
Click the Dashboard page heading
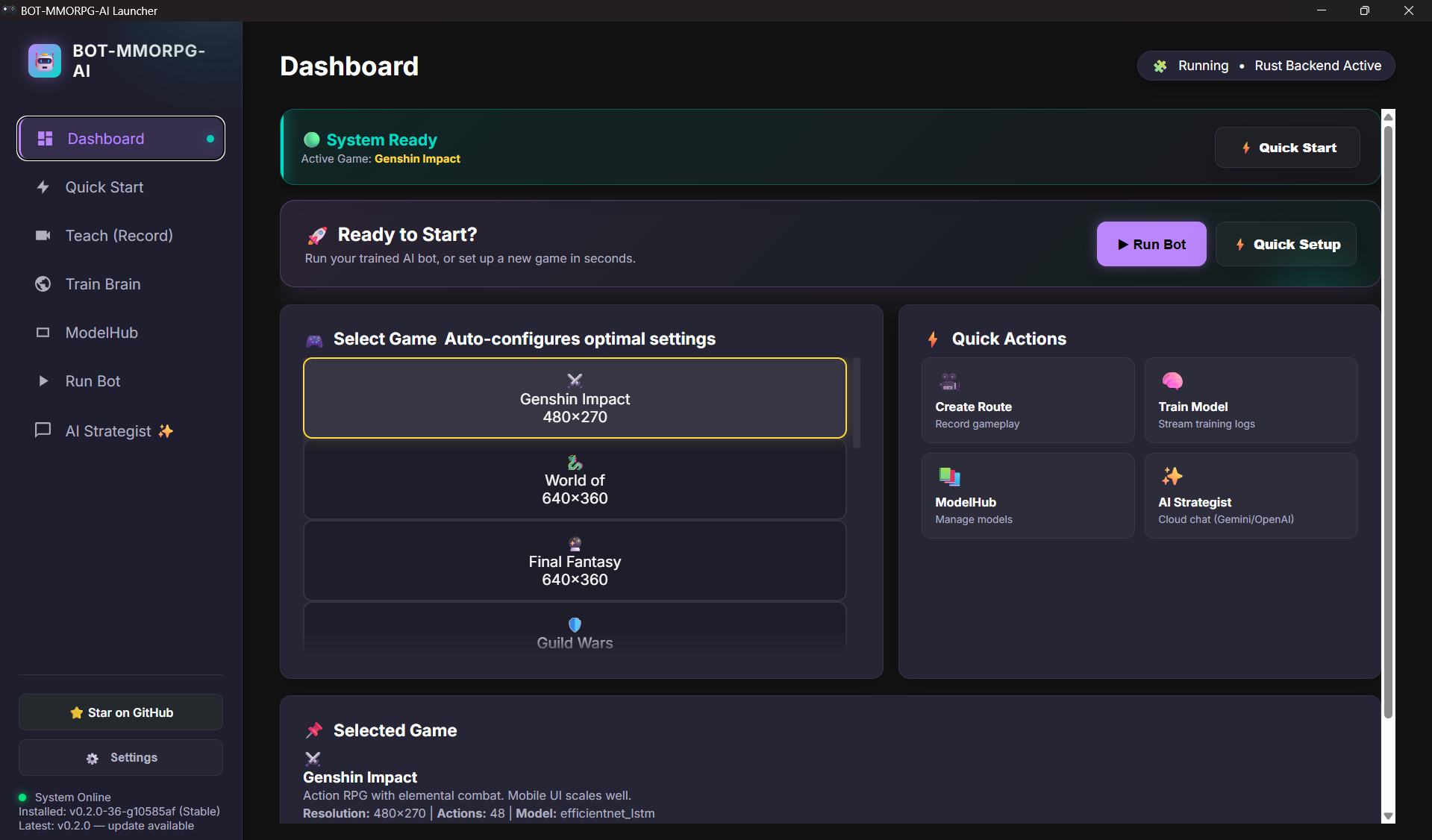[x=349, y=66]
